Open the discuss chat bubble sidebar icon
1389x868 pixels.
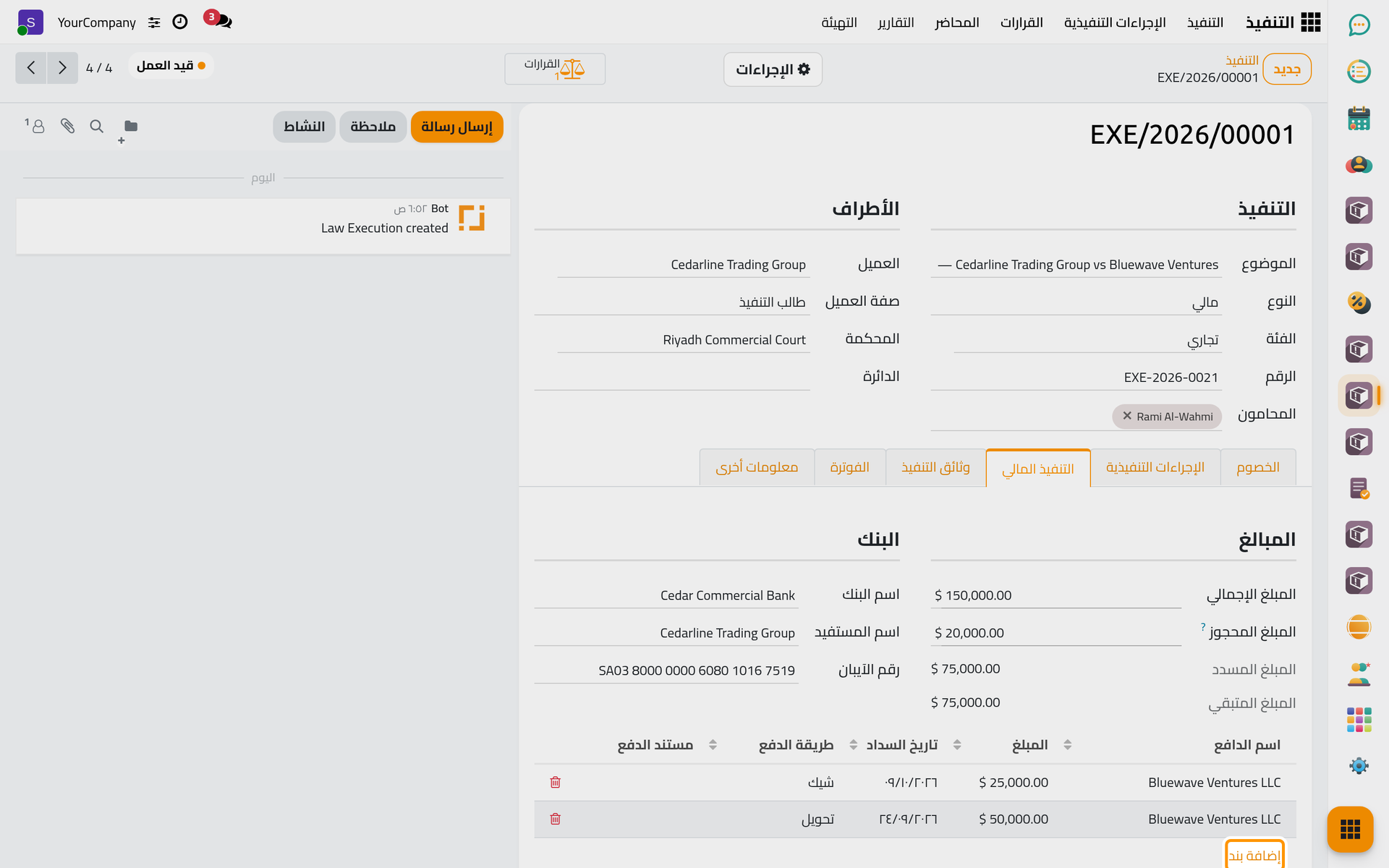[x=1359, y=25]
